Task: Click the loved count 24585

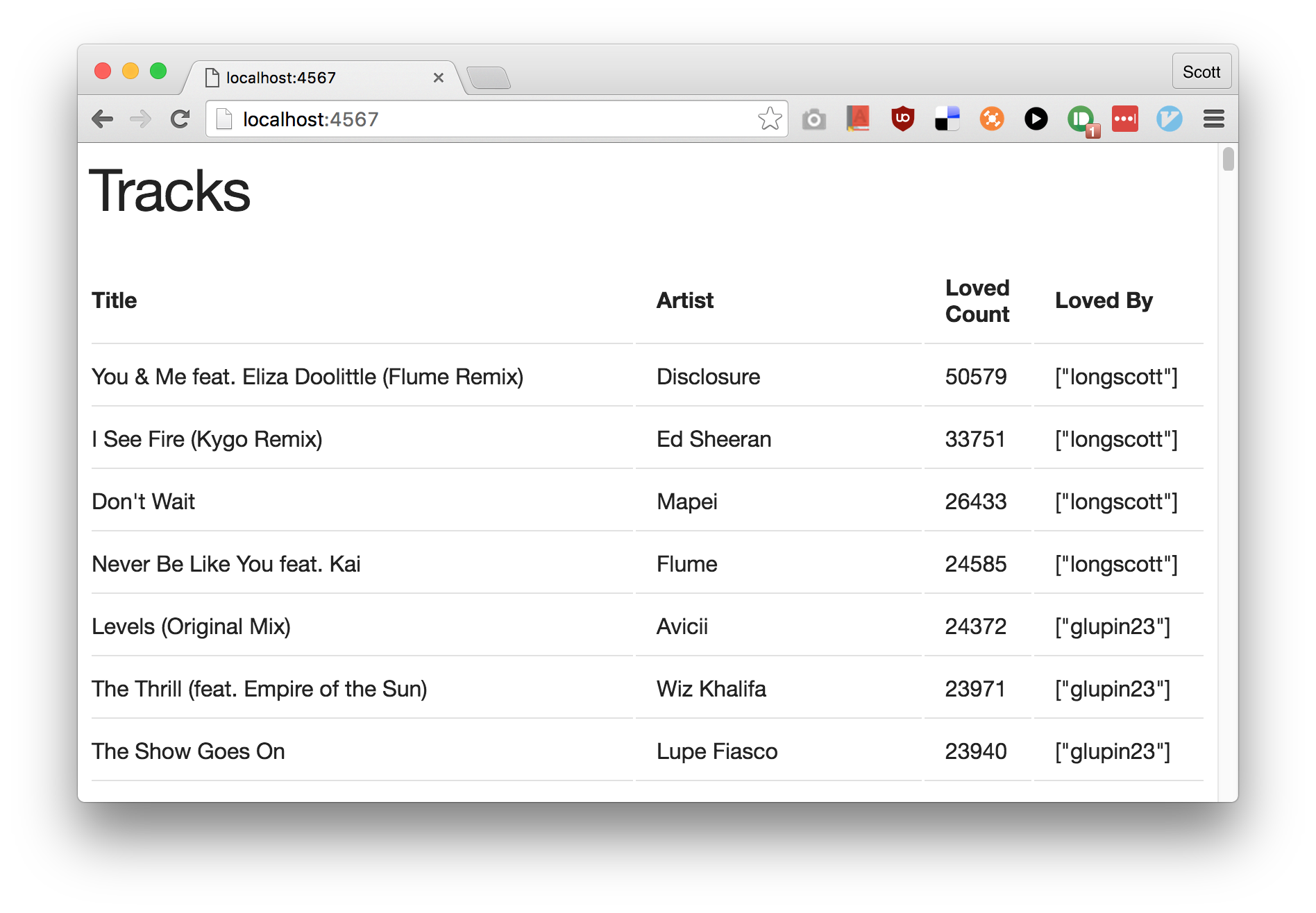Action: [x=976, y=564]
